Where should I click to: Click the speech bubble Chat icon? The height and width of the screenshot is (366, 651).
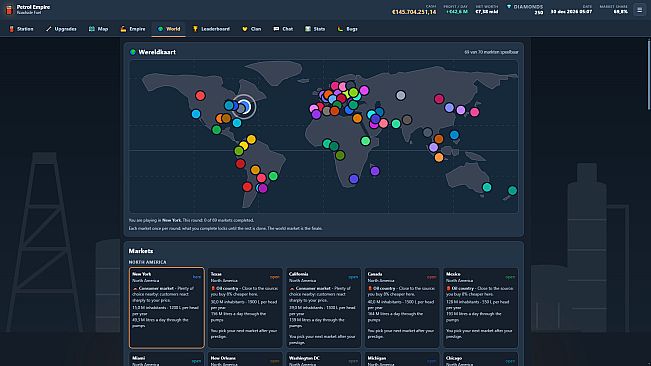click(x=276, y=29)
